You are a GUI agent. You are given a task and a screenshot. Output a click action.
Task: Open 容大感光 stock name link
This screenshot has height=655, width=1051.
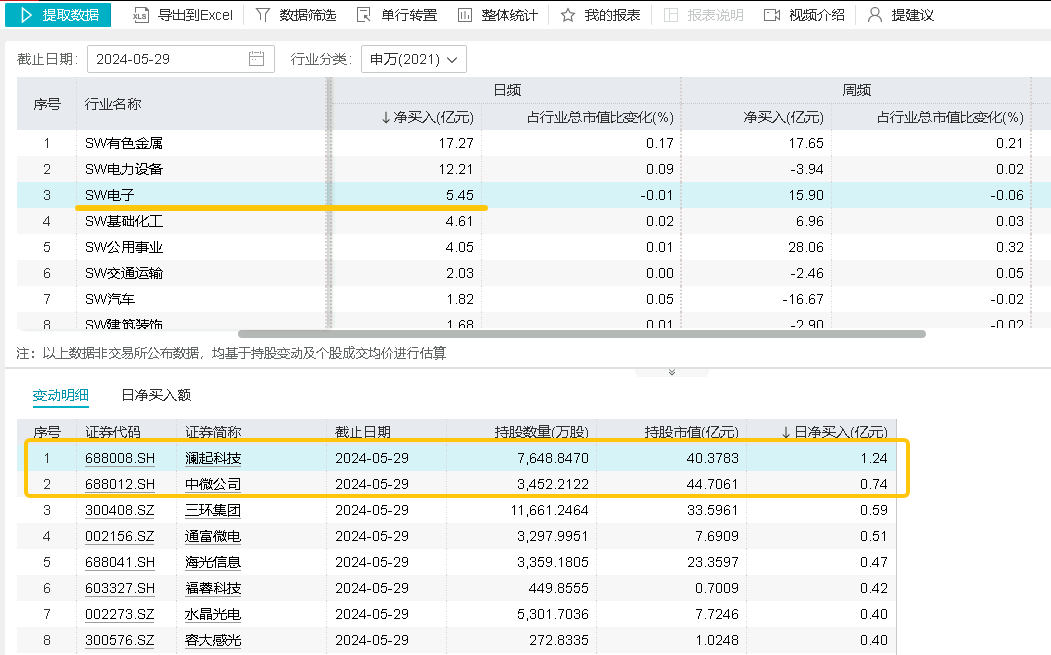[x=213, y=640]
